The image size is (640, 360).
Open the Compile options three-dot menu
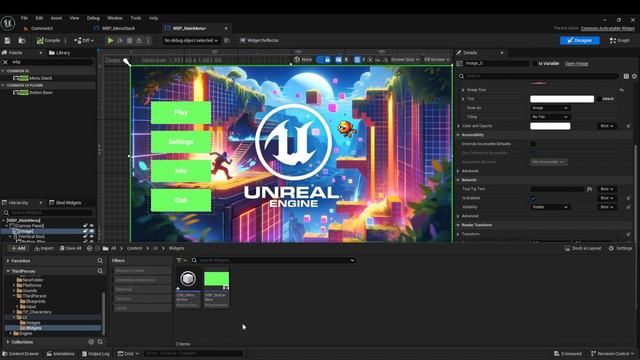point(65,40)
